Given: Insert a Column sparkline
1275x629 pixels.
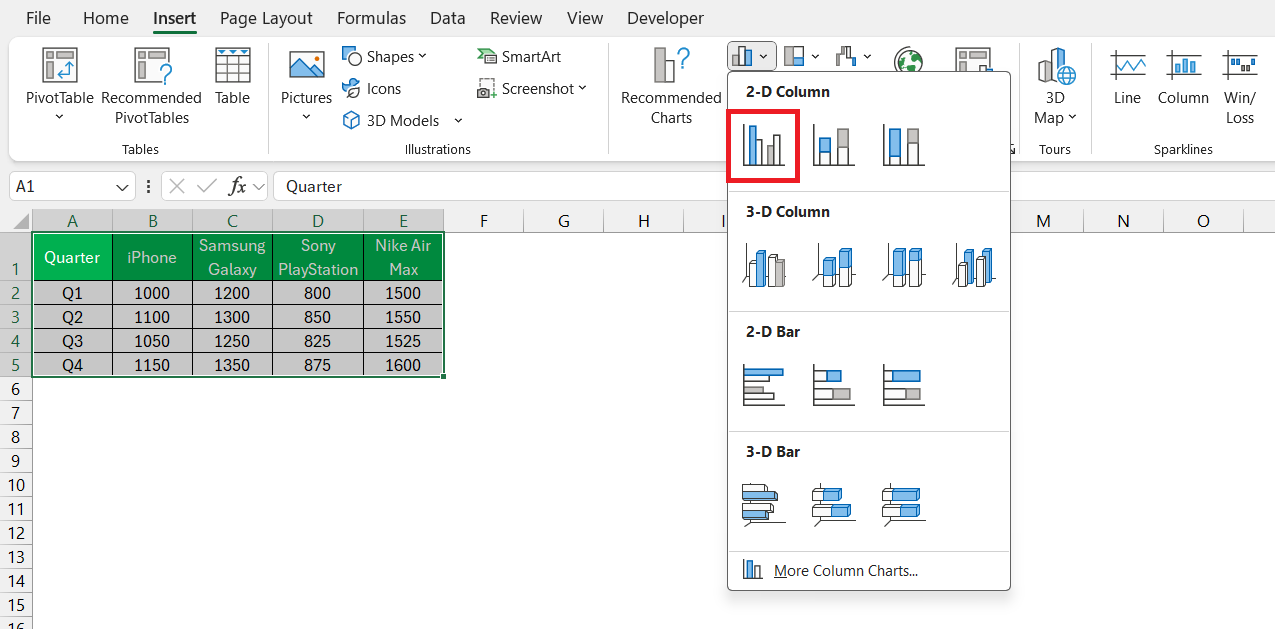Looking at the screenshot, I should pos(1183,77).
